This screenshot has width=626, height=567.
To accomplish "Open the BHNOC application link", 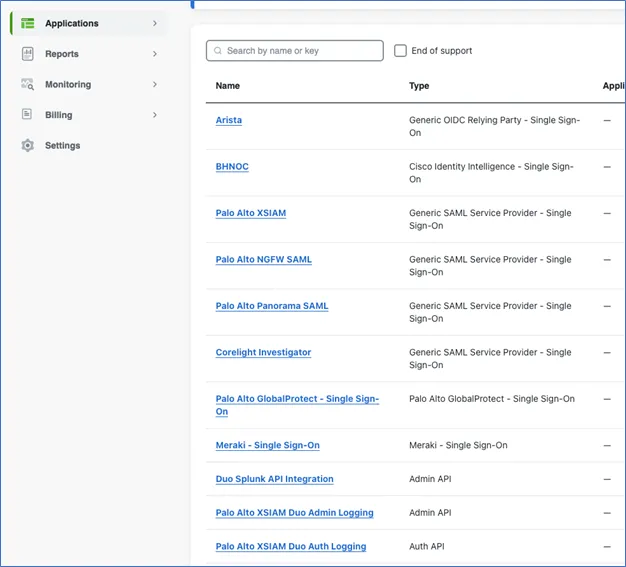I will tap(232, 167).
